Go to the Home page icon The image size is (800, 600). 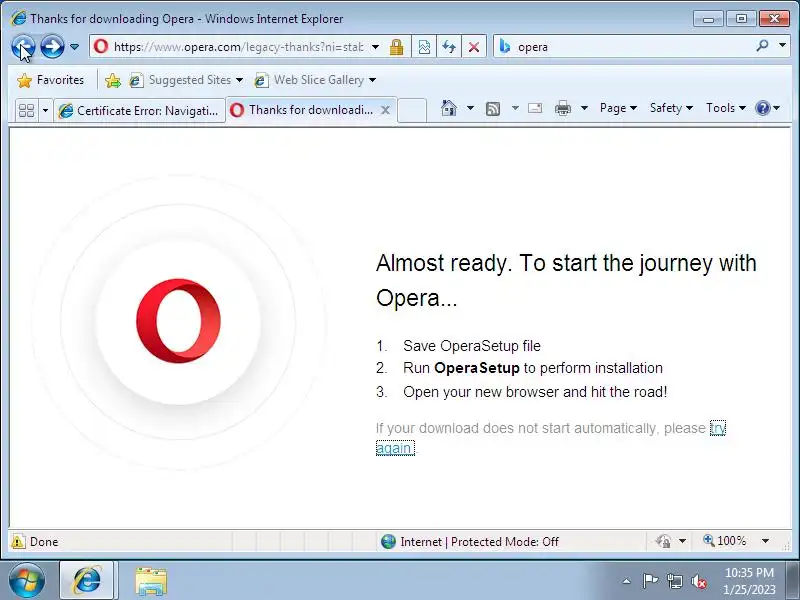click(448, 108)
